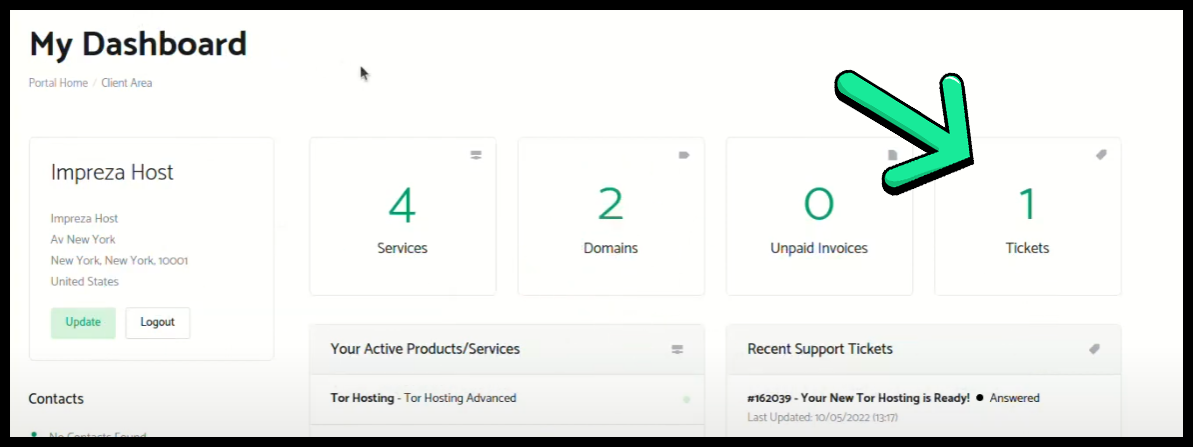Go to Portal Home breadcrumb
Screen dimensions: 1193x447
58,83
